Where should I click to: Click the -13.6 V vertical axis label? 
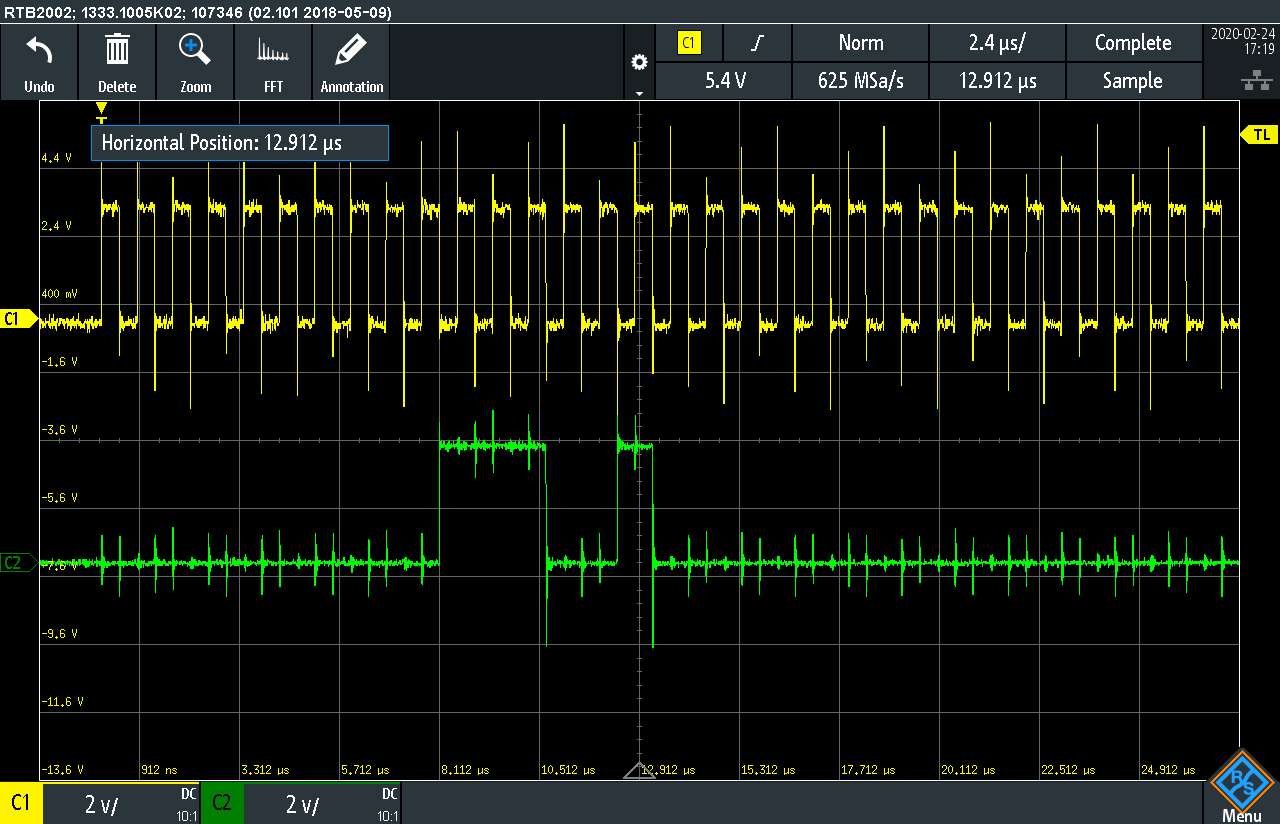(x=61, y=770)
